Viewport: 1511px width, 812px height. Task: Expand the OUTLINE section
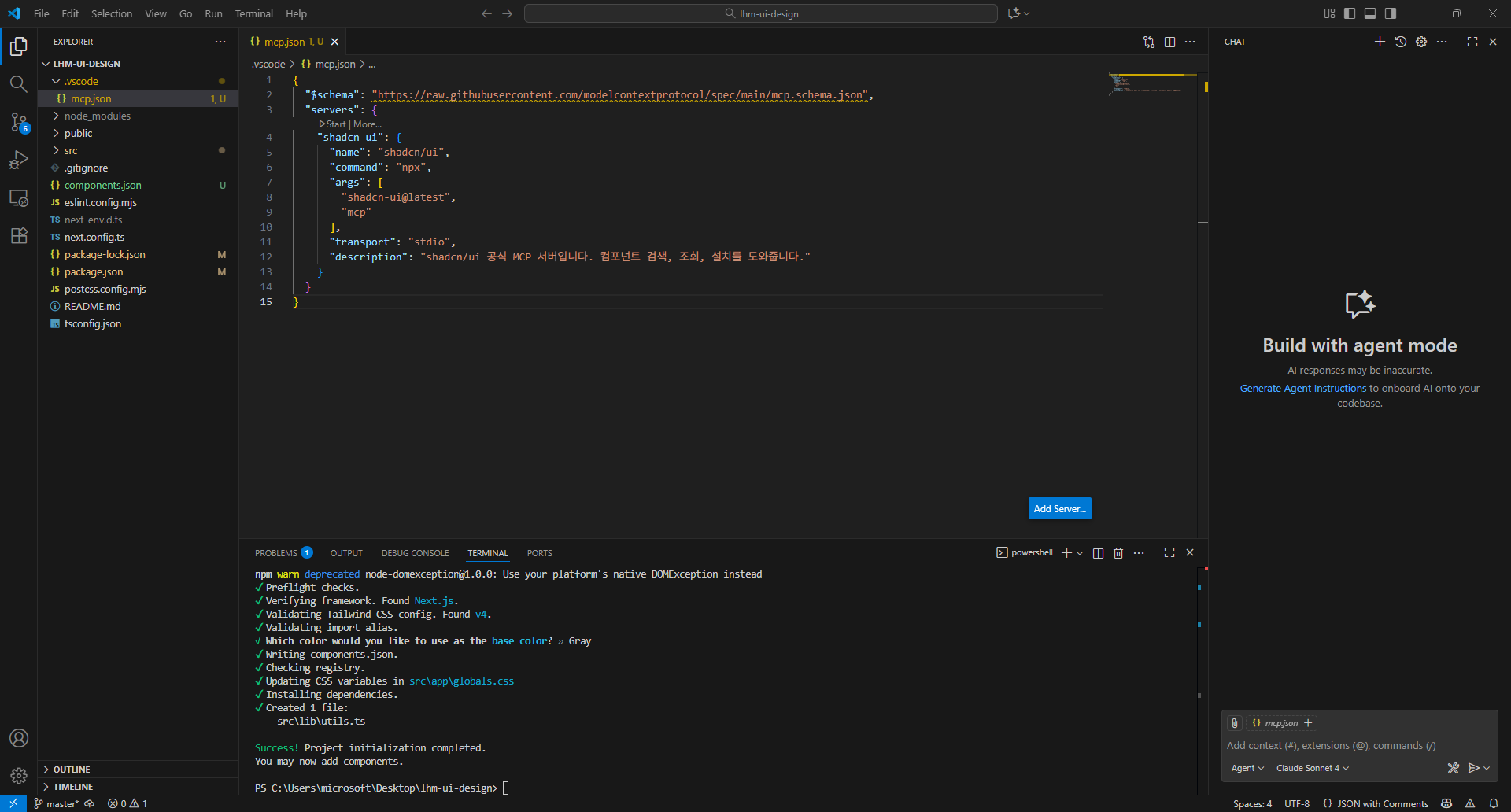(x=72, y=770)
